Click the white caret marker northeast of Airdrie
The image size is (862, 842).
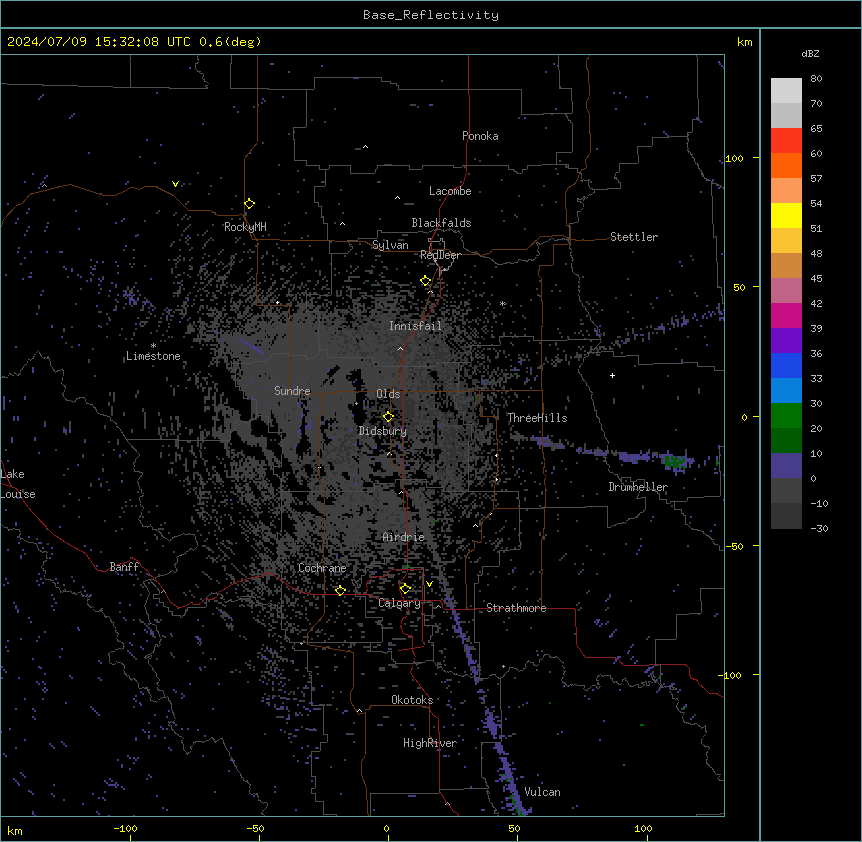476,526
